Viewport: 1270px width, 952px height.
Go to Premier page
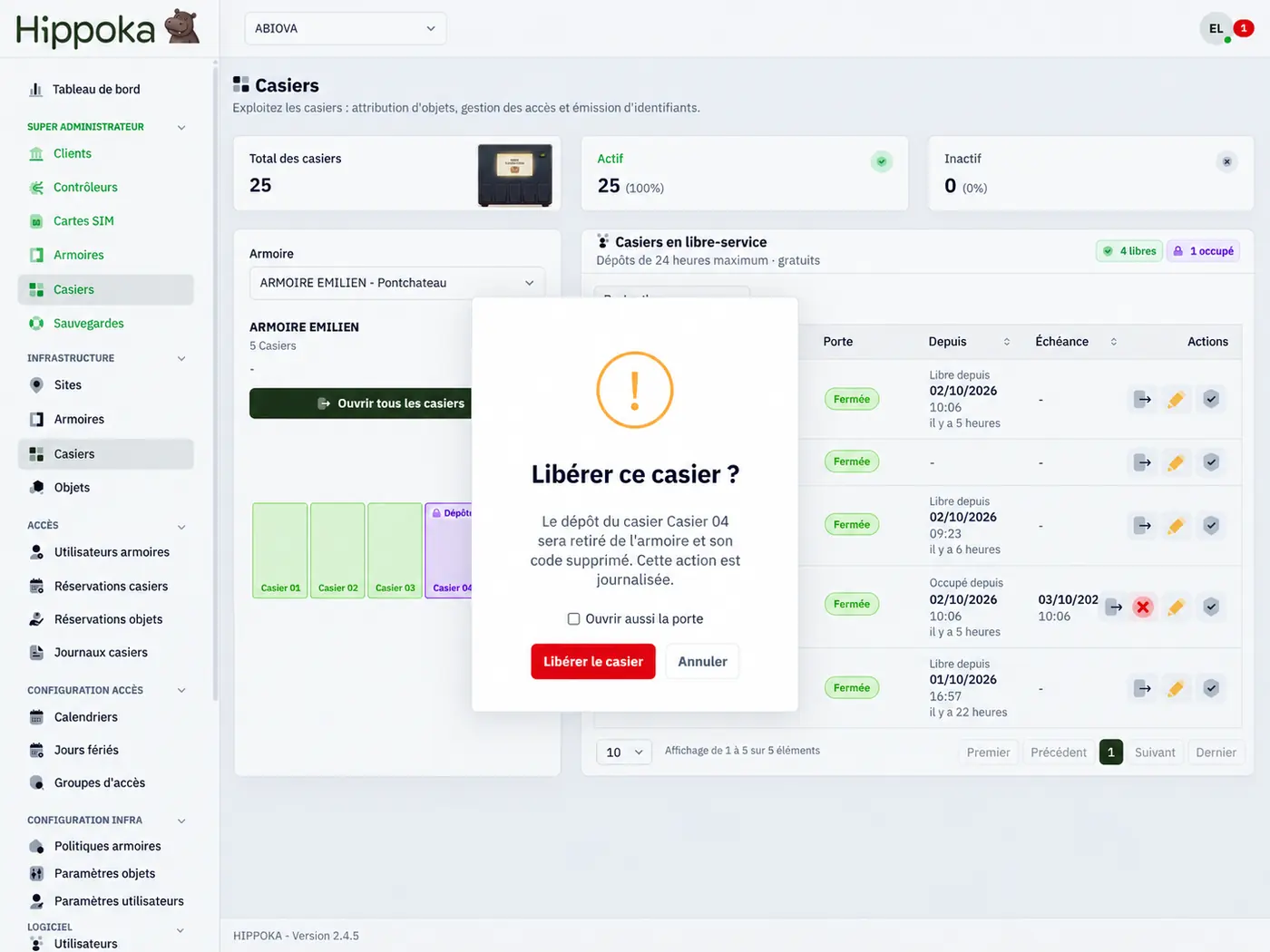(988, 753)
